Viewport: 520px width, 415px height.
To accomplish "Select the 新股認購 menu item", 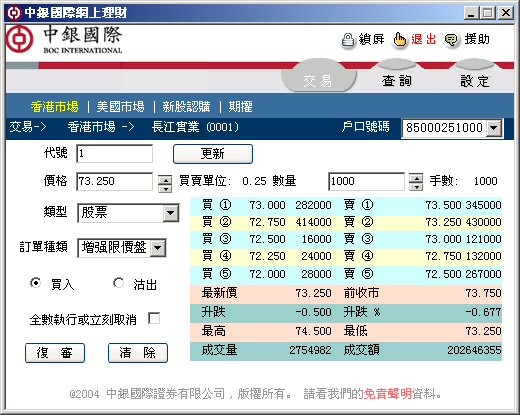I will (x=186, y=107).
